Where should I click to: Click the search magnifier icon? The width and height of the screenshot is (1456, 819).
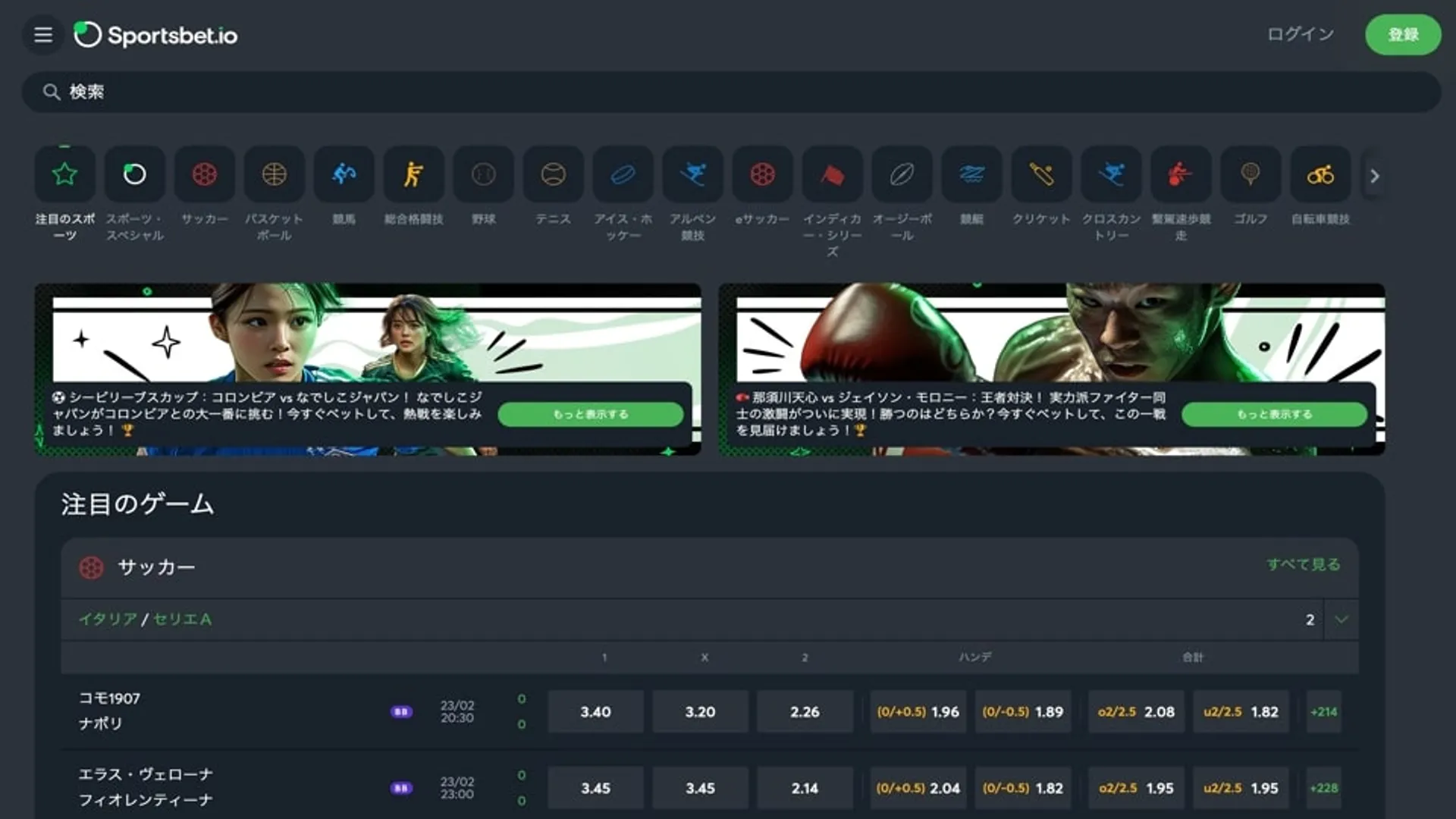pos(52,92)
